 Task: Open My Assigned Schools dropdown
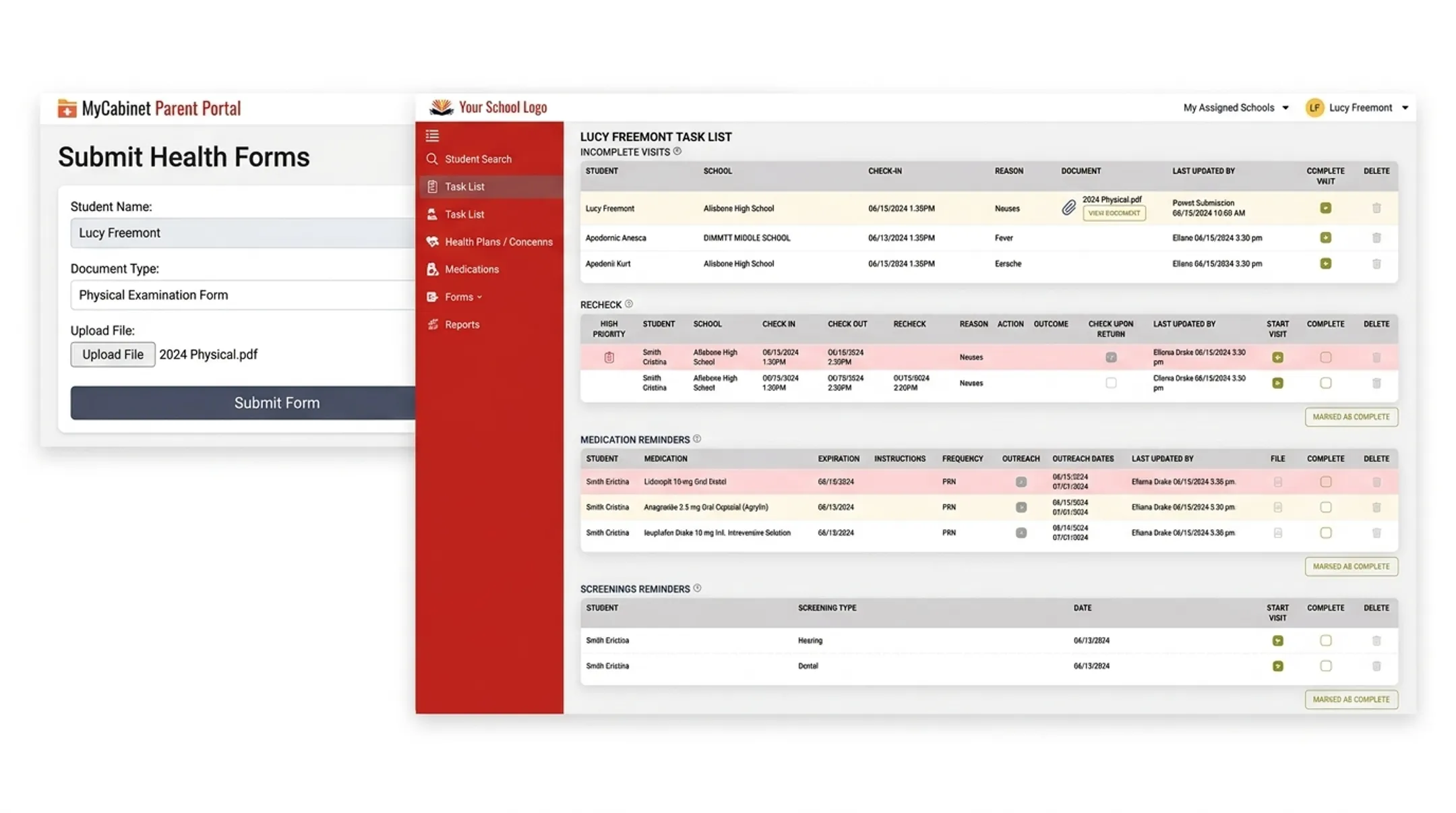coord(1236,108)
